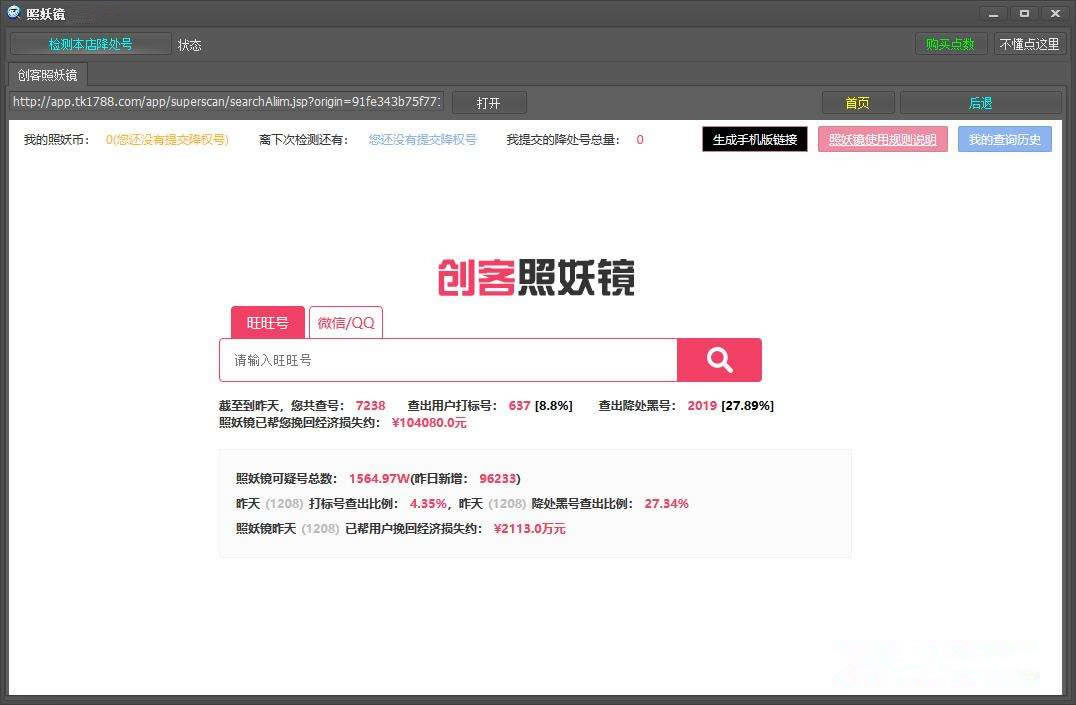The width and height of the screenshot is (1076, 705).
Task: Select the 旺旺号 search tab
Action: click(266, 322)
